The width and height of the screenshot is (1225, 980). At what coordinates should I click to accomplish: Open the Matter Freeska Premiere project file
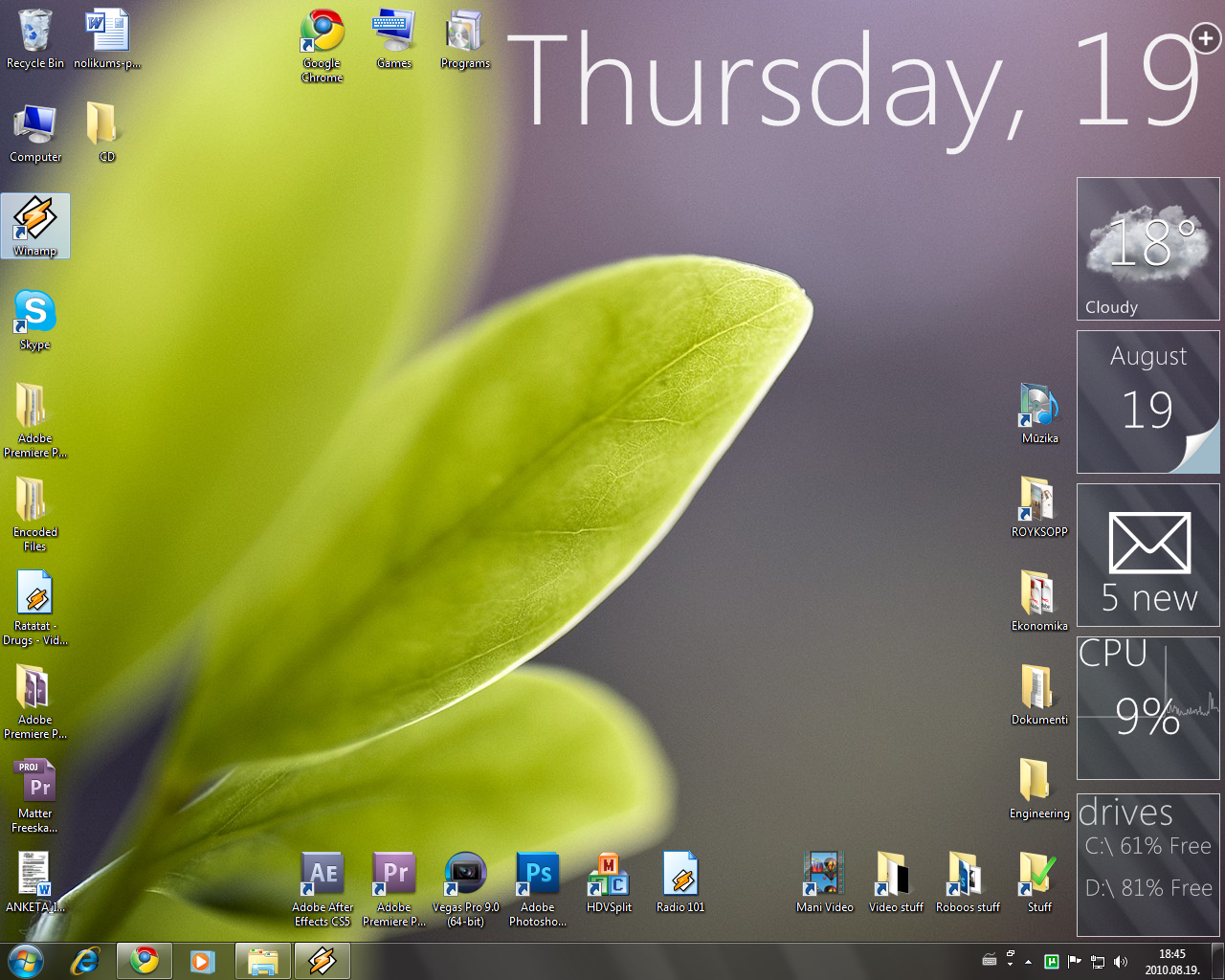(x=35, y=795)
